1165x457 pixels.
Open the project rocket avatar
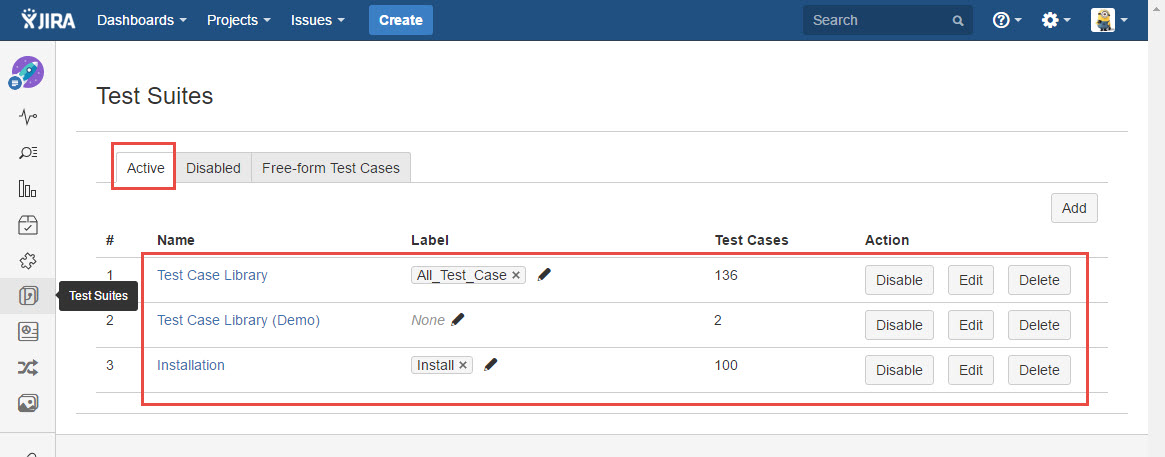point(27,74)
